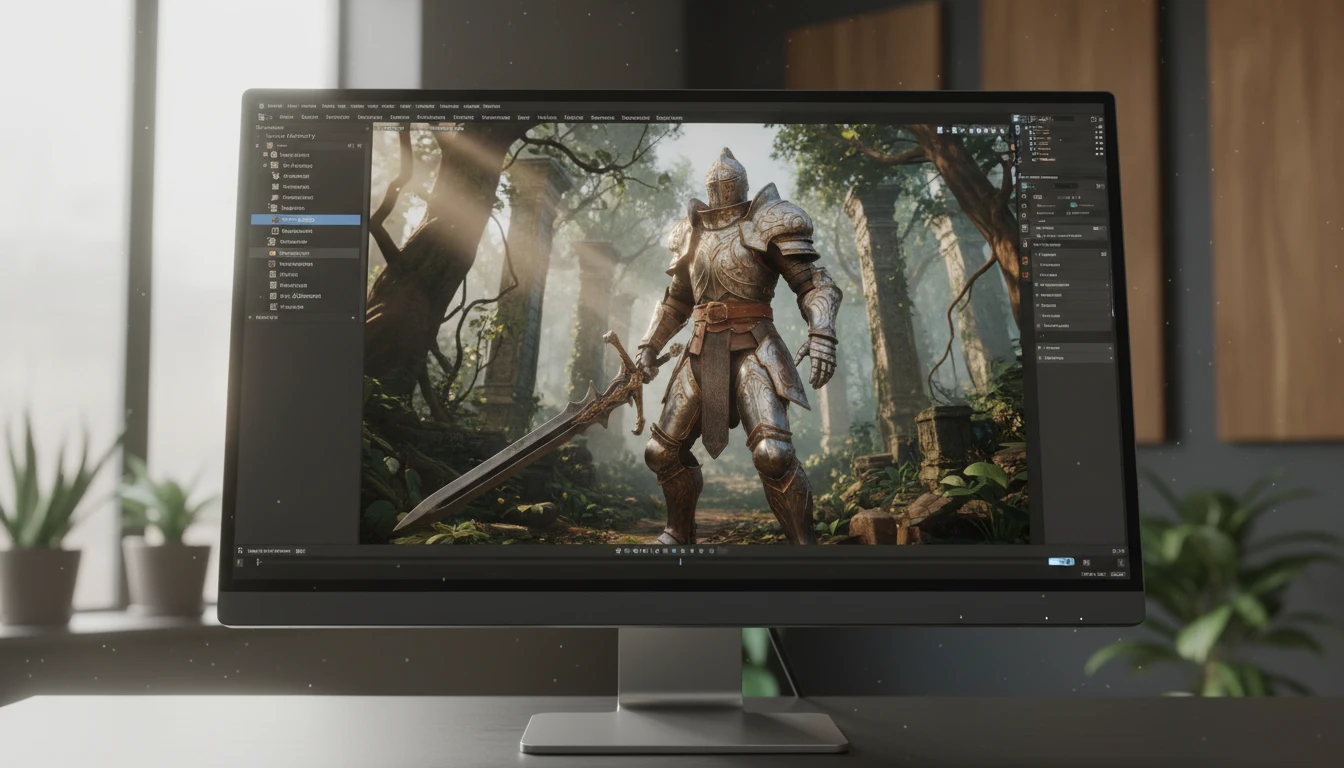
Task: Click the last red properties tab icon
Action: pyautogui.click(x=1025, y=275)
